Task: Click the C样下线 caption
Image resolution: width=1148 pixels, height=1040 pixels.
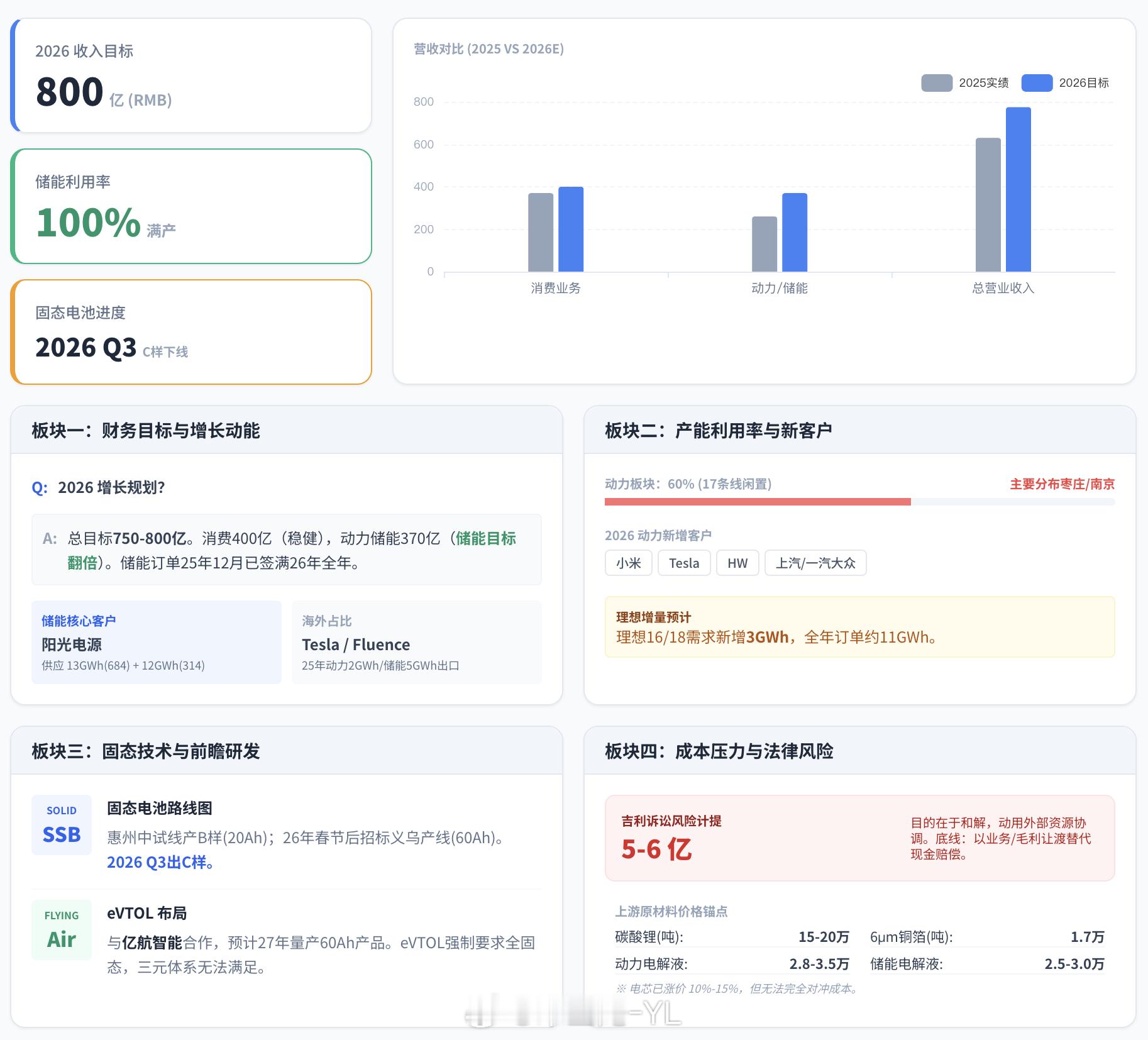Action: pyautogui.click(x=165, y=352)
